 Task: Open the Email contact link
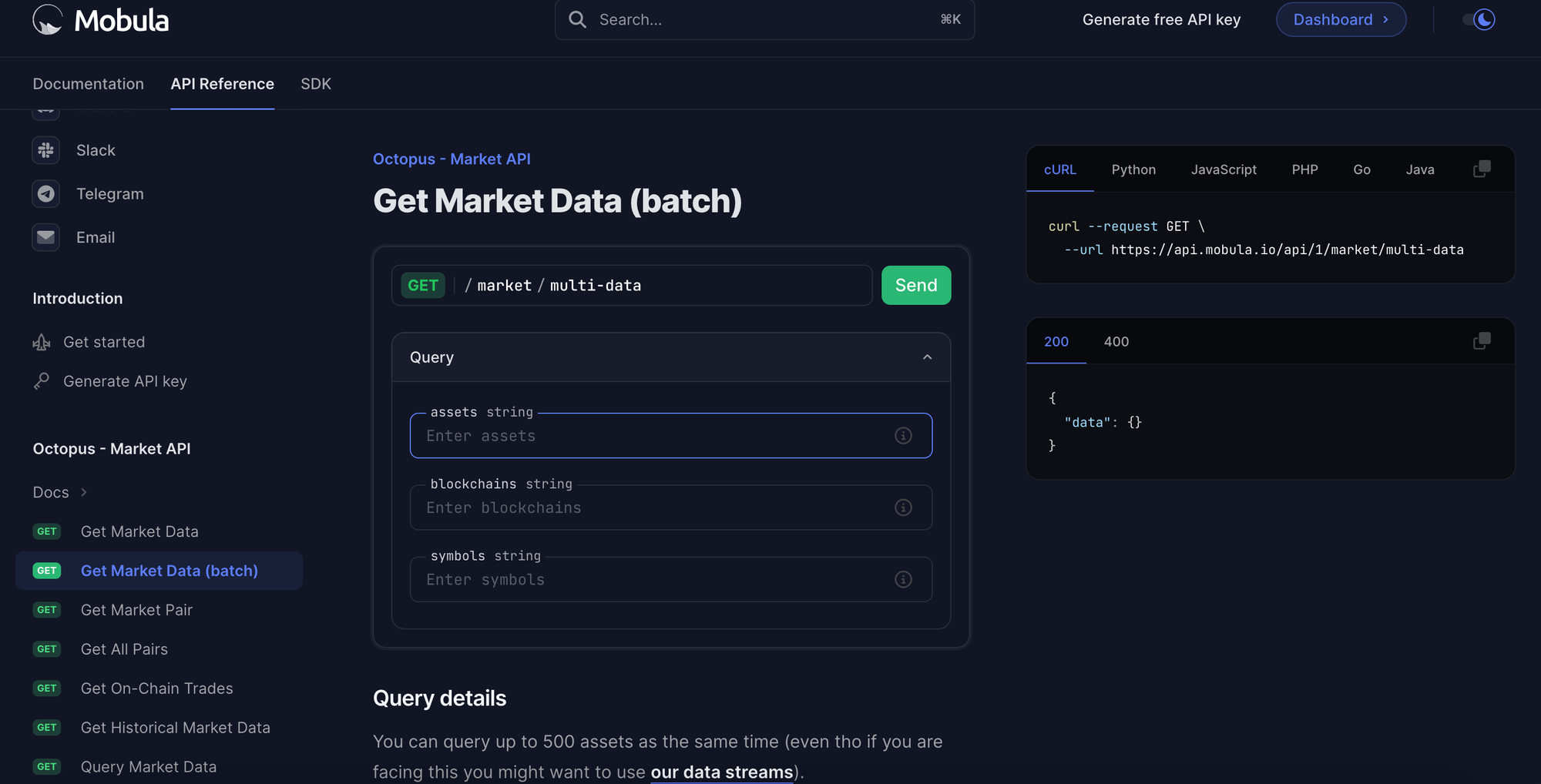tap(96, 237)
